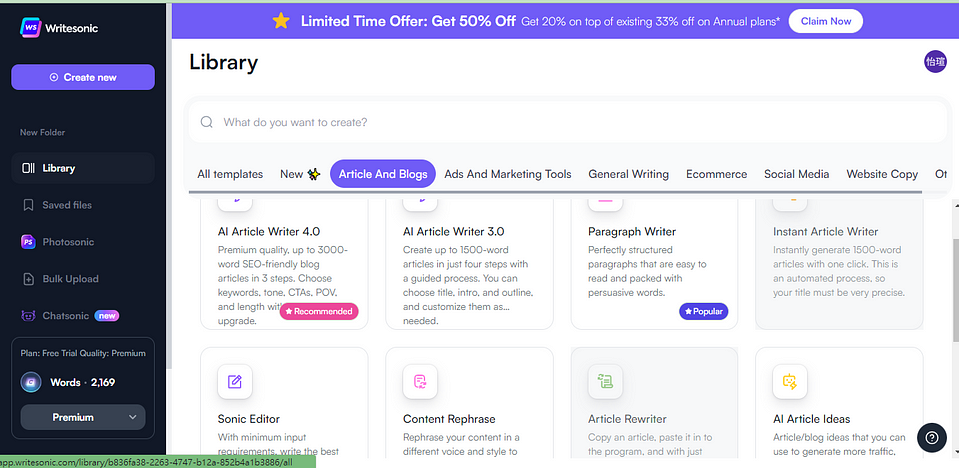The width and height of the screenshot is (959, 468).
Task: Select the Social Media tab
Action: tap(796, 174)
